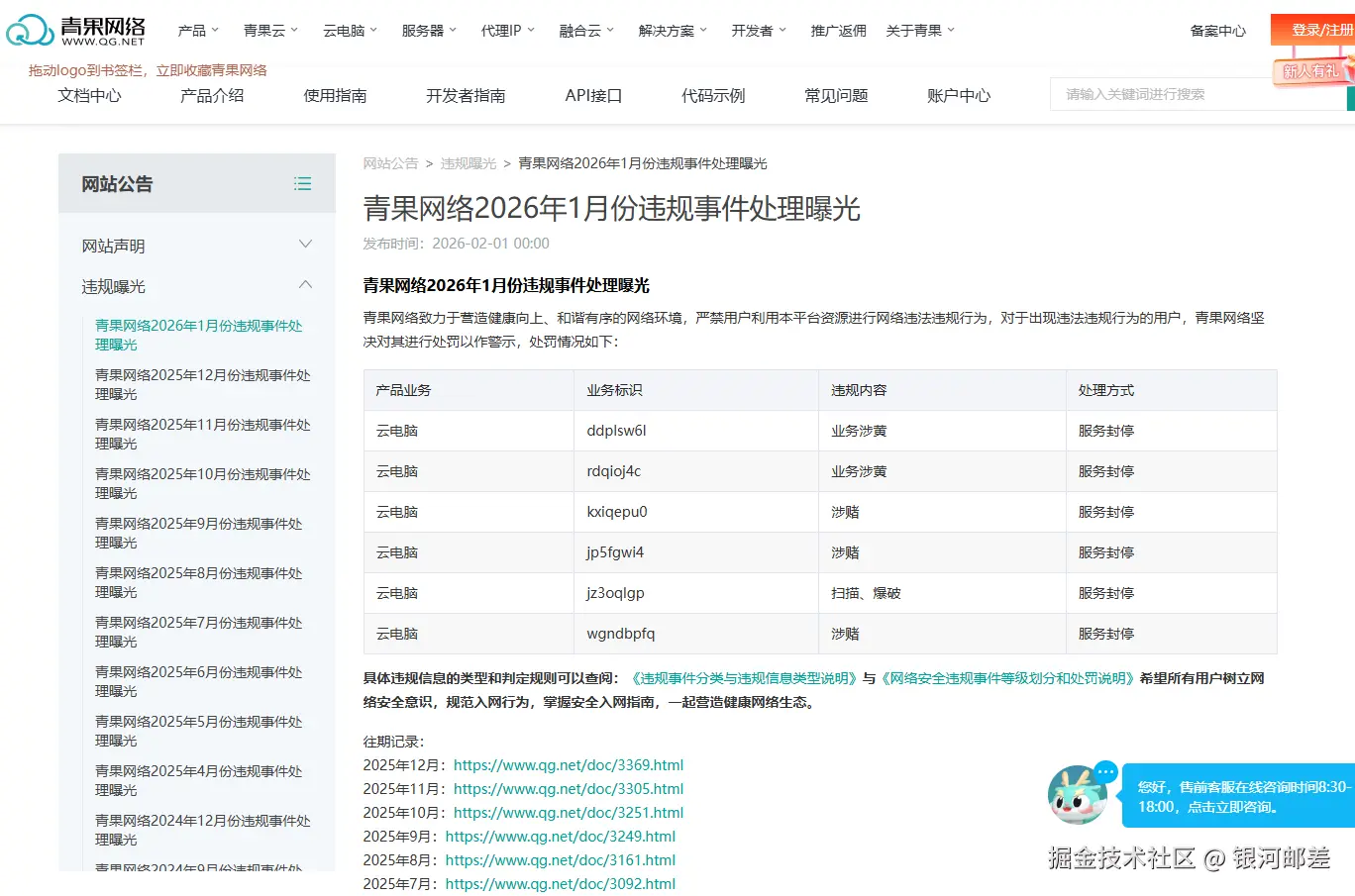This screenshot has width=1355, height=896.
Task: Open 《网络安全违规事件等级划分和处罚说明》 link
Action: point(1006,678)
